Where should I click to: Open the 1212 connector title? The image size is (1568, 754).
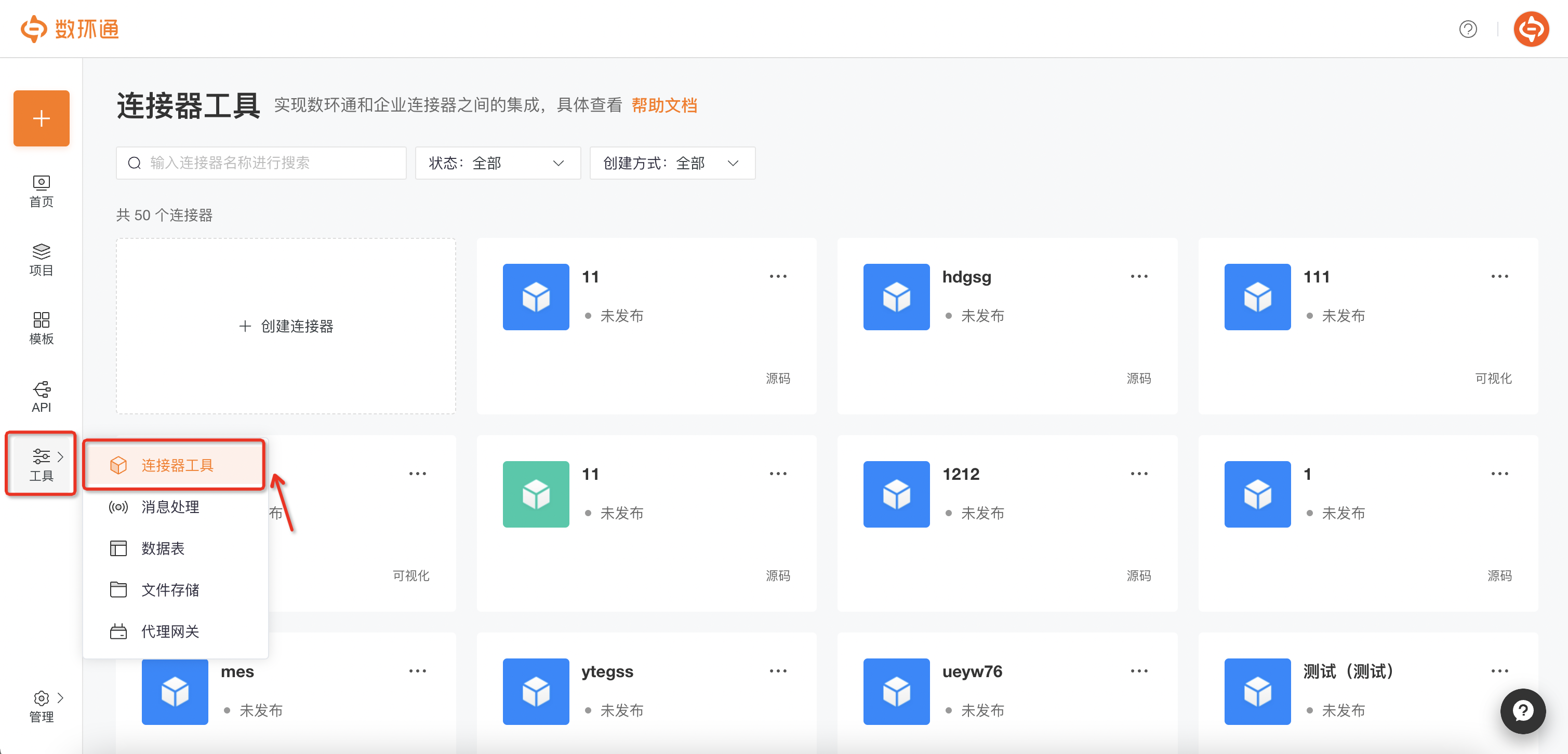[961, 474]
